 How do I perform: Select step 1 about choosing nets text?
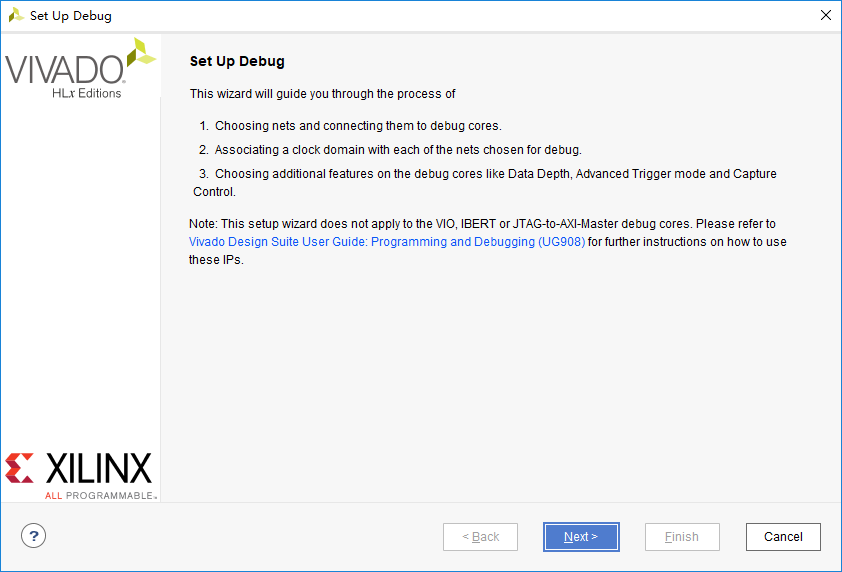tap(350, 126)
